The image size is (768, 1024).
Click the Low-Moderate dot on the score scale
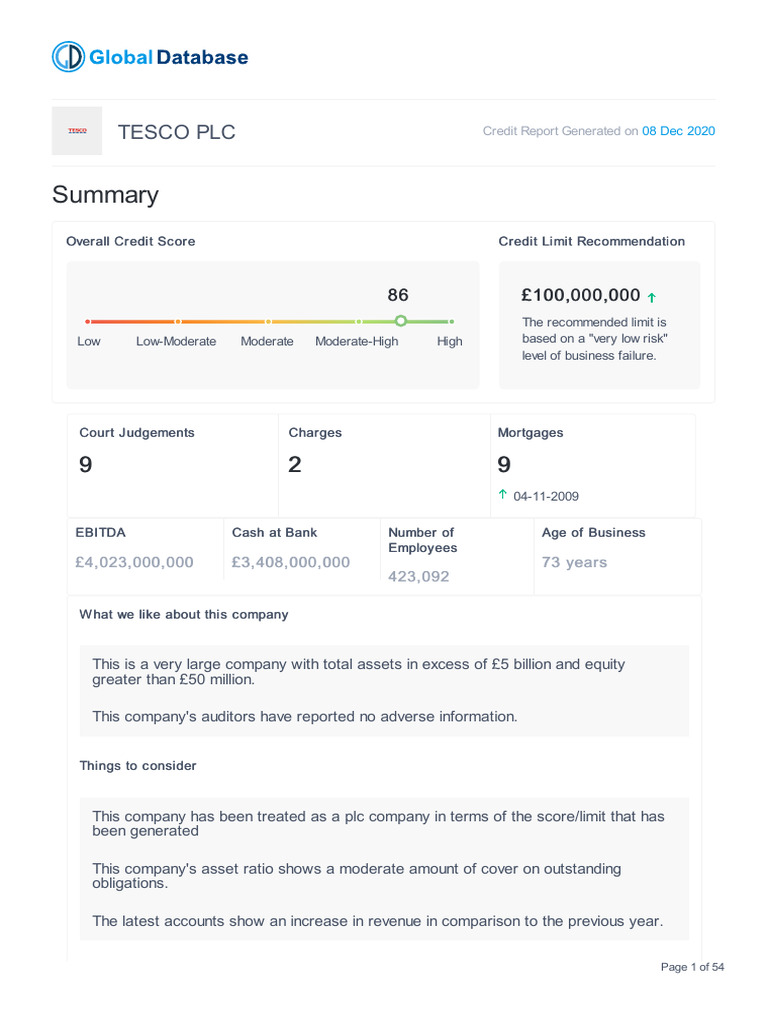[x=178, y=321]
